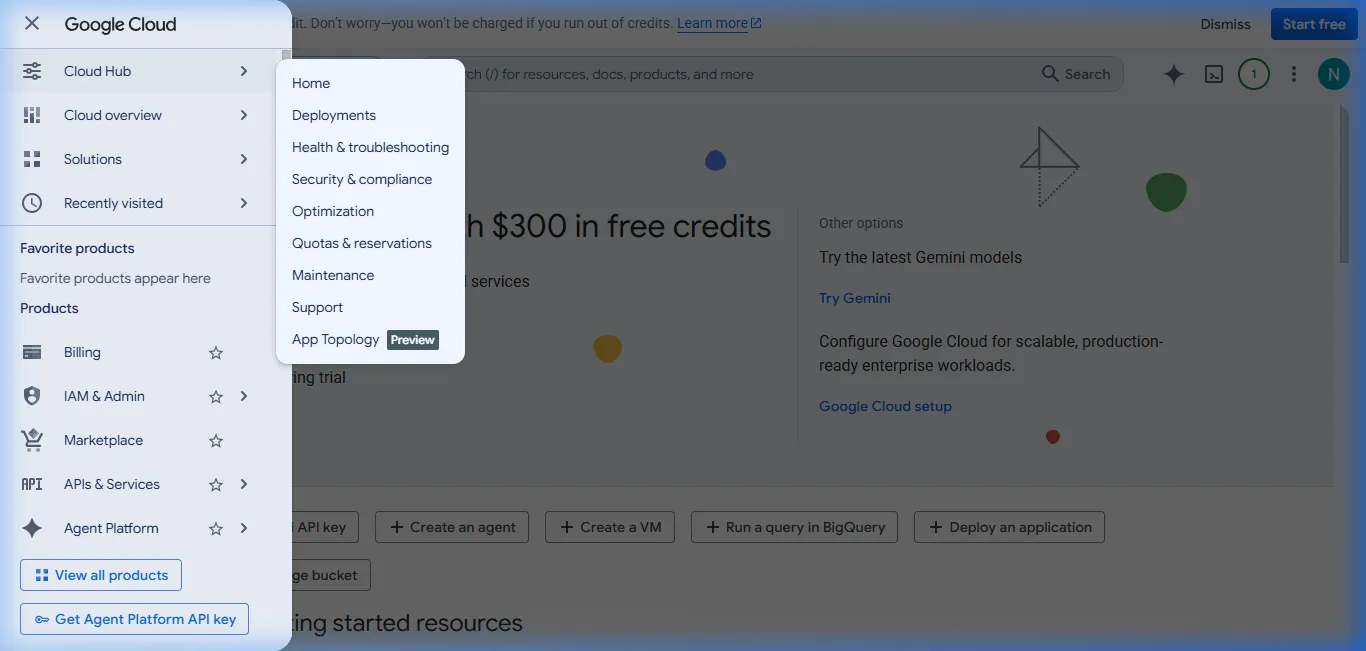Viewport: 1366px width, 651px height.
Task: Choose Optimization from the submenu
Action: [370, 211]
